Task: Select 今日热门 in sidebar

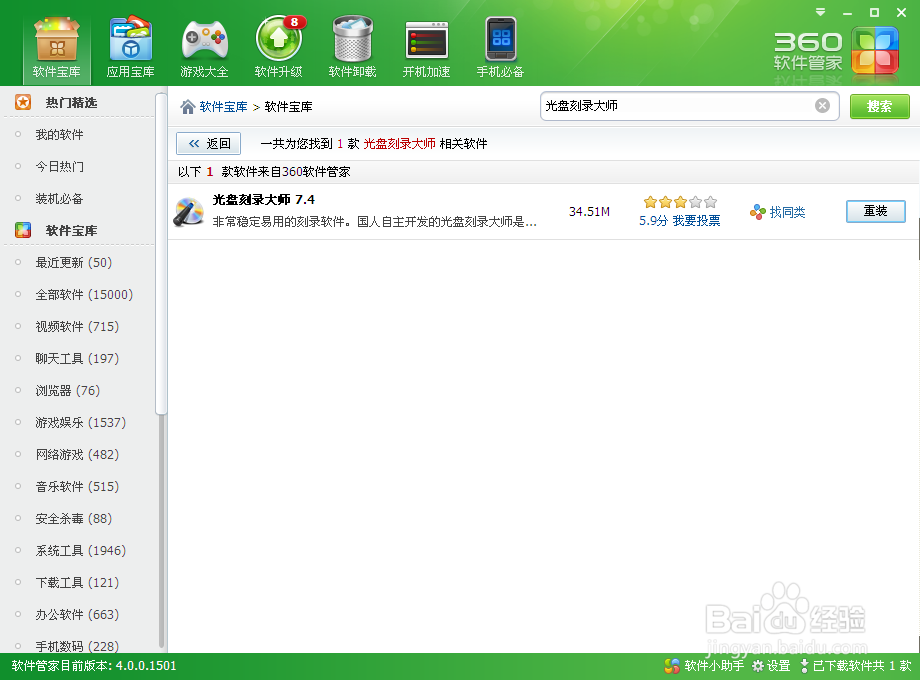Action: point(59,167)
